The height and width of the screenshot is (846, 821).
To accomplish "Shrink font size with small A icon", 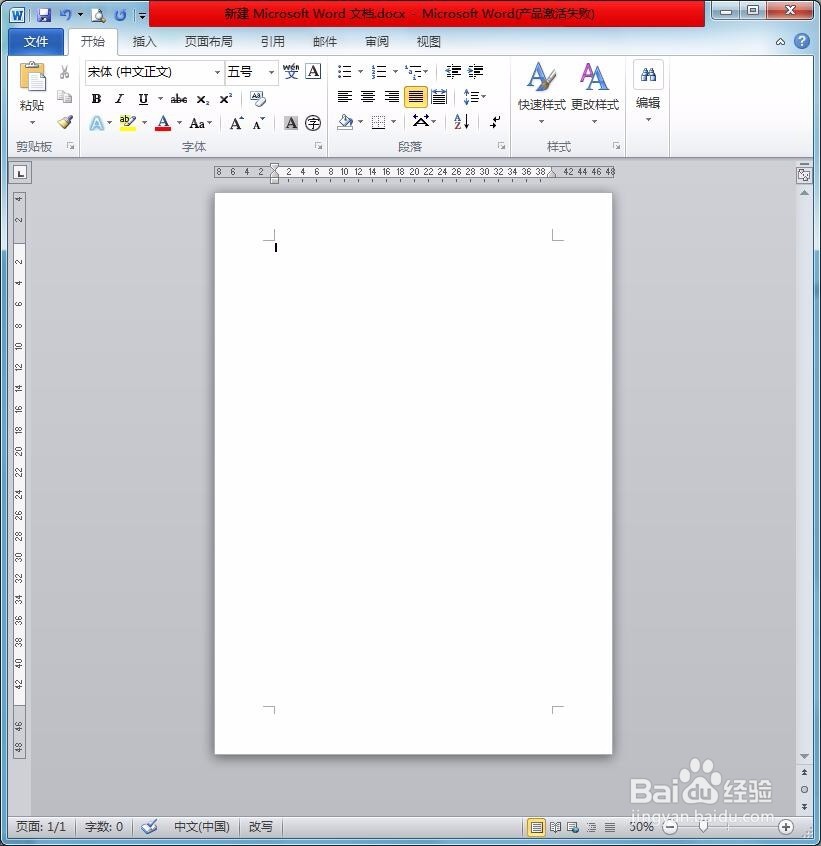I will pos(259,124).
